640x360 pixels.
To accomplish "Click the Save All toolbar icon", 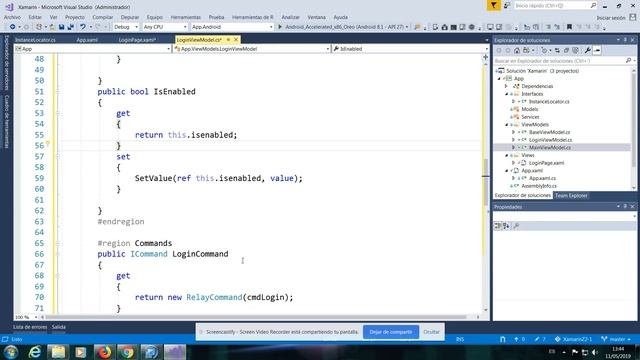I will pos(71,27).
